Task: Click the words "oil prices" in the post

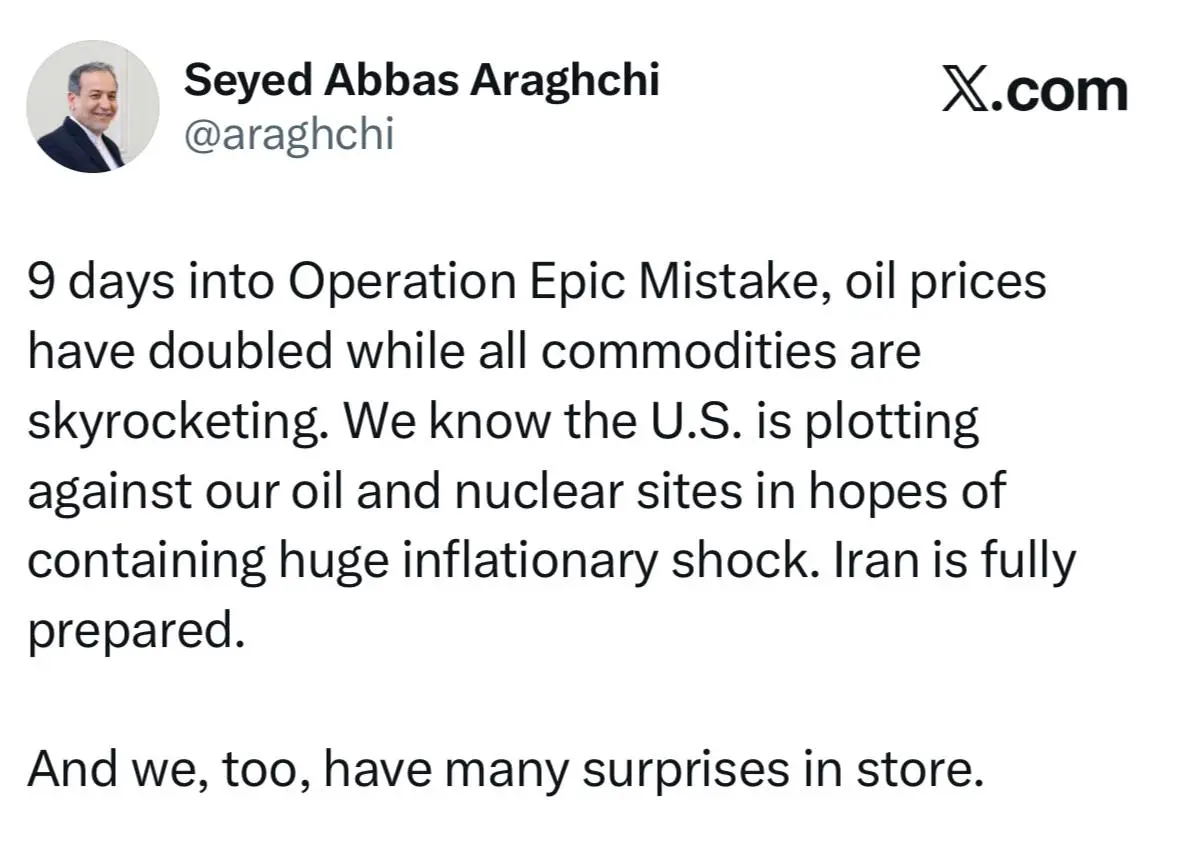Action: coord(945,283)
